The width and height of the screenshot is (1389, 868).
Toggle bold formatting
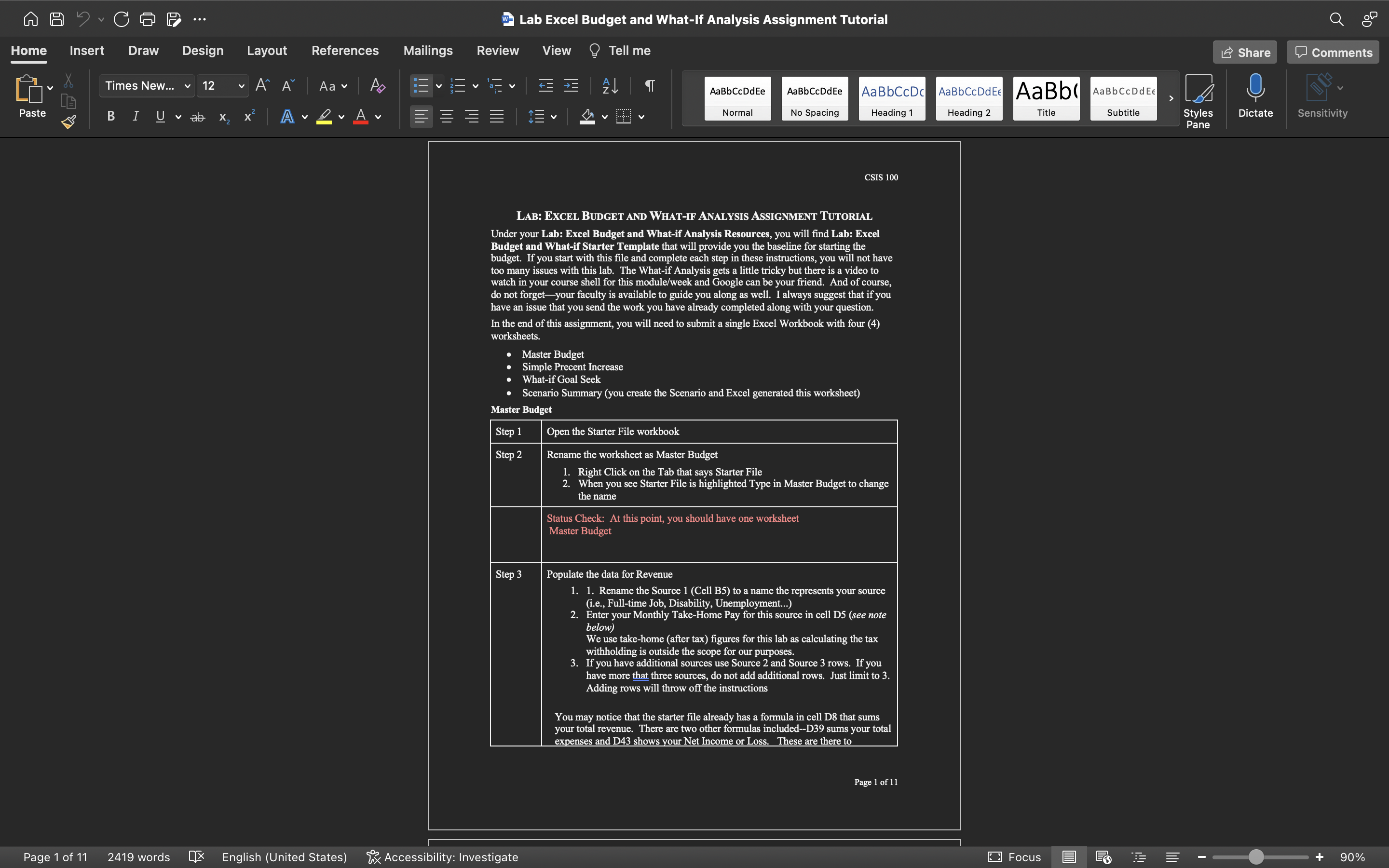pos(111,116)
